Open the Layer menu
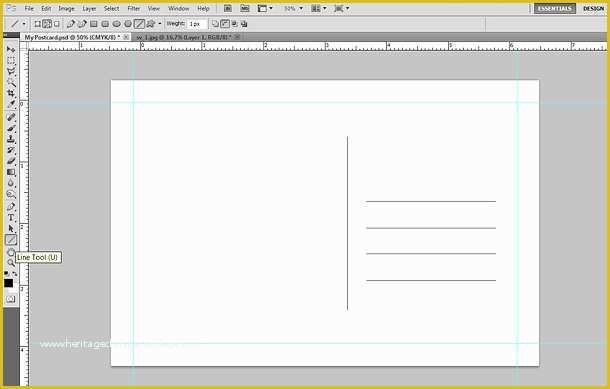 pyautogui.click(x=89, y=8)
